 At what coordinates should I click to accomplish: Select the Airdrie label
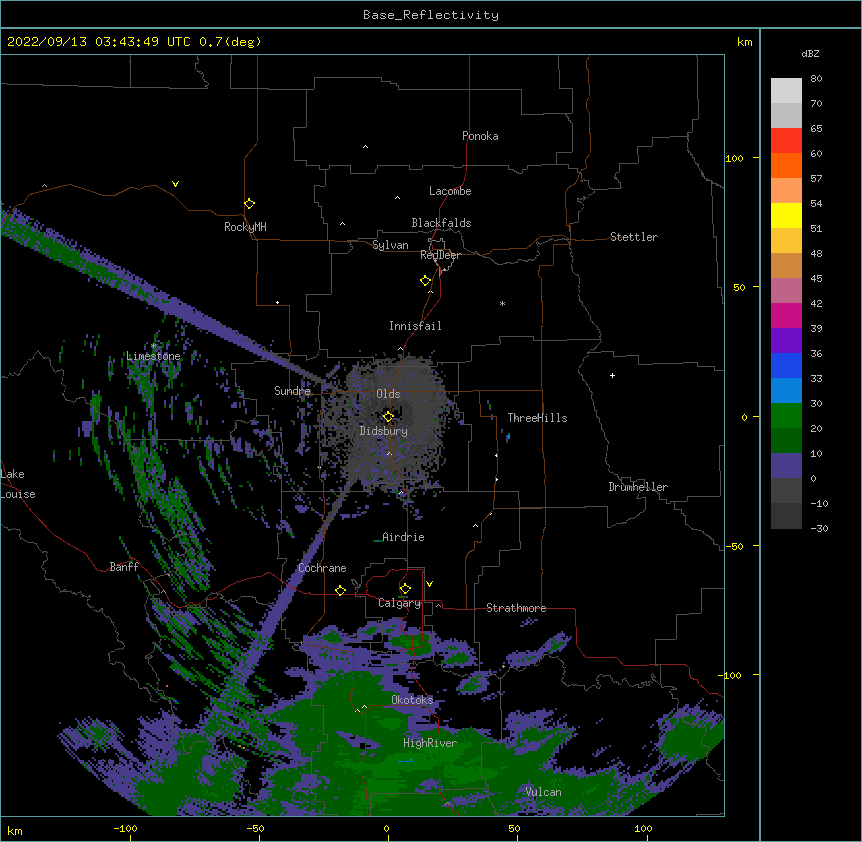[403, 537]
